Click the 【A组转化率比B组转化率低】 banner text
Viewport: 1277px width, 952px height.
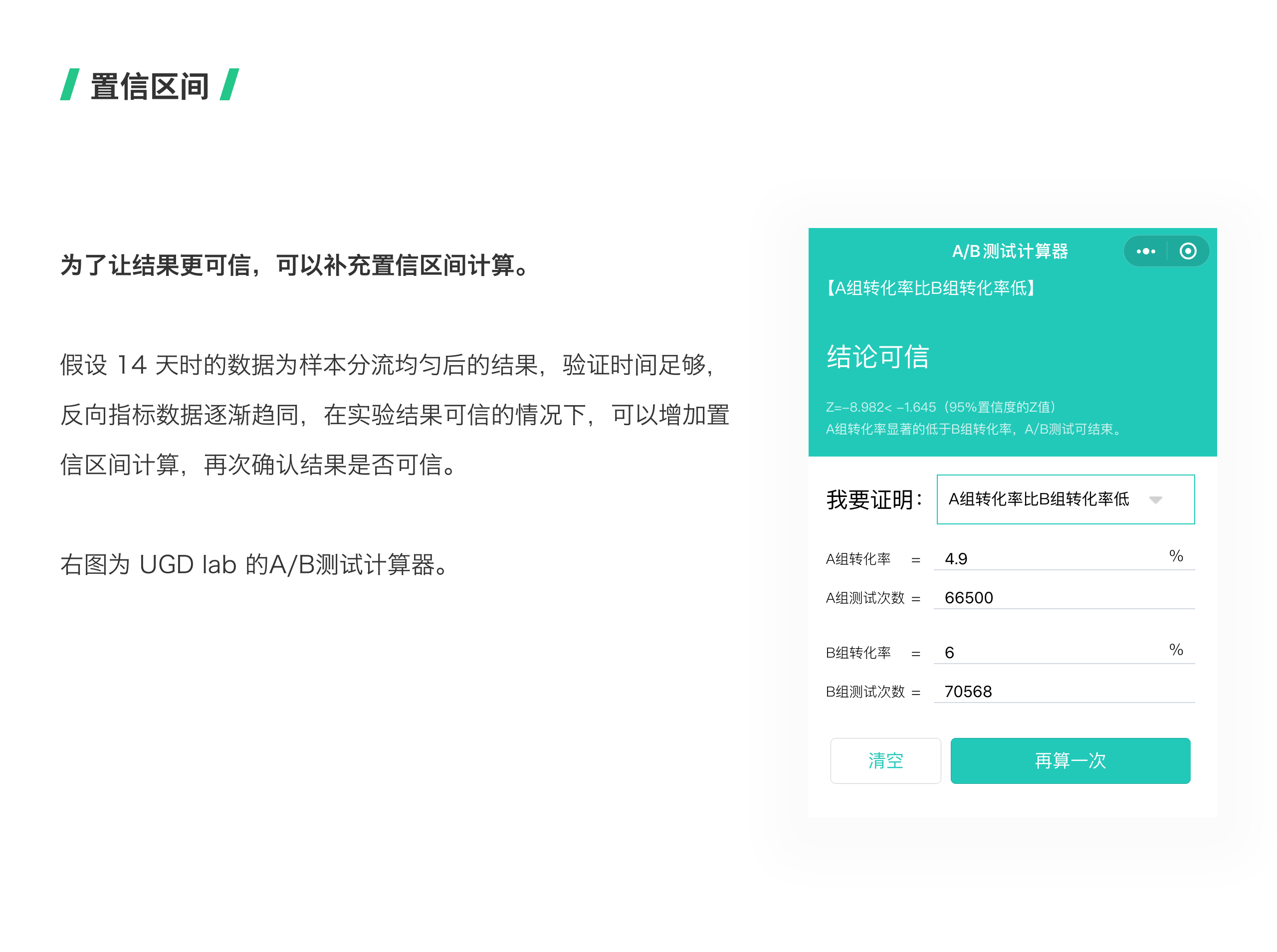point(931,287)
